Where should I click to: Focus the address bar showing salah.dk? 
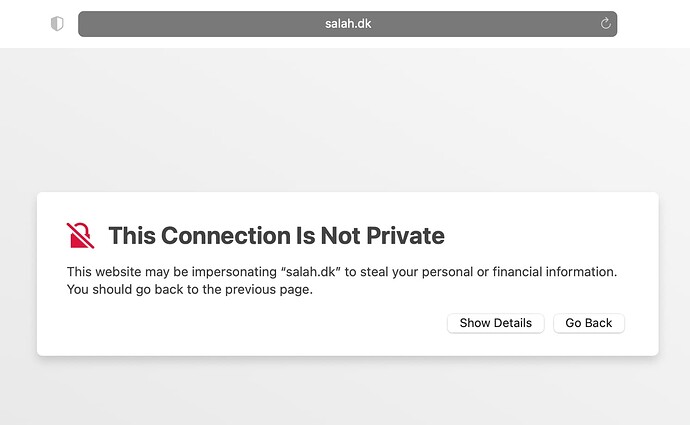347,24
